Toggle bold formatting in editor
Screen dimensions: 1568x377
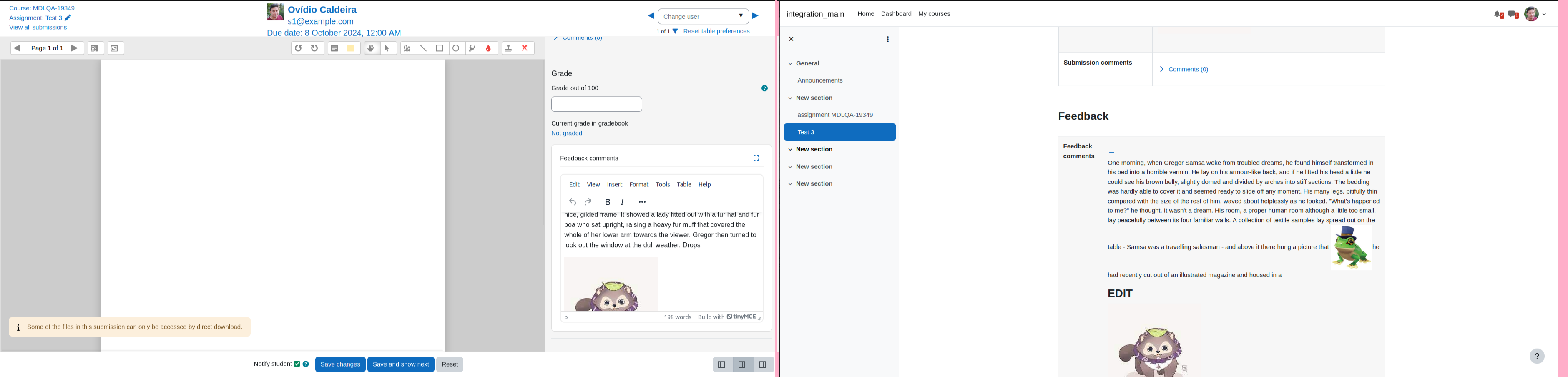[x=608, y=202]
